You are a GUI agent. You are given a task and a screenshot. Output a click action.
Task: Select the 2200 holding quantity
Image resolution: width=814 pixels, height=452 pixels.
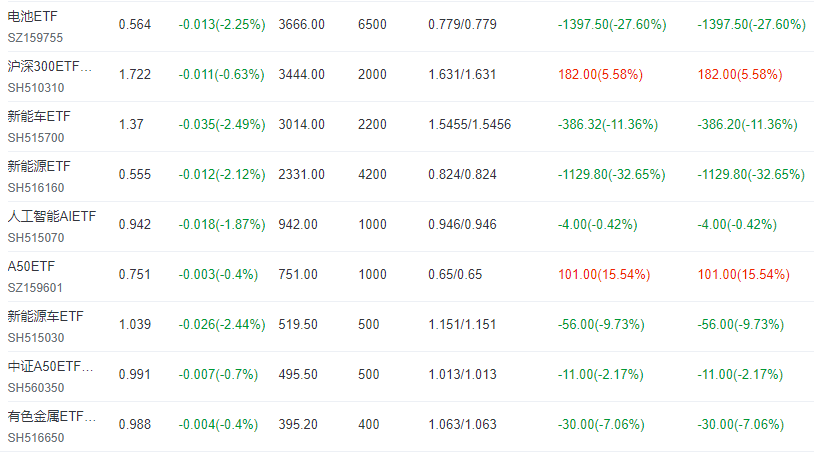[x=372, y=124]
